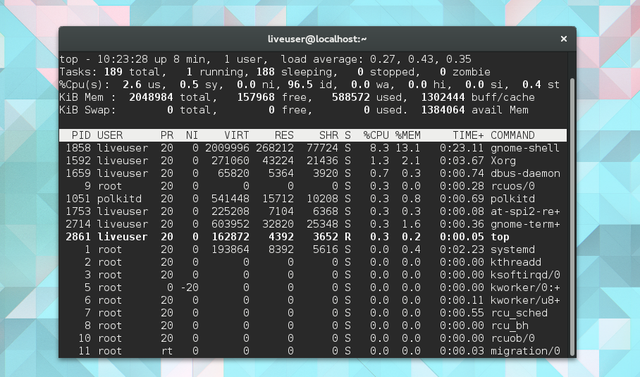Click the 10:23:28 time in top header
This screenshot has height=377, width=640.
(122, 59)
